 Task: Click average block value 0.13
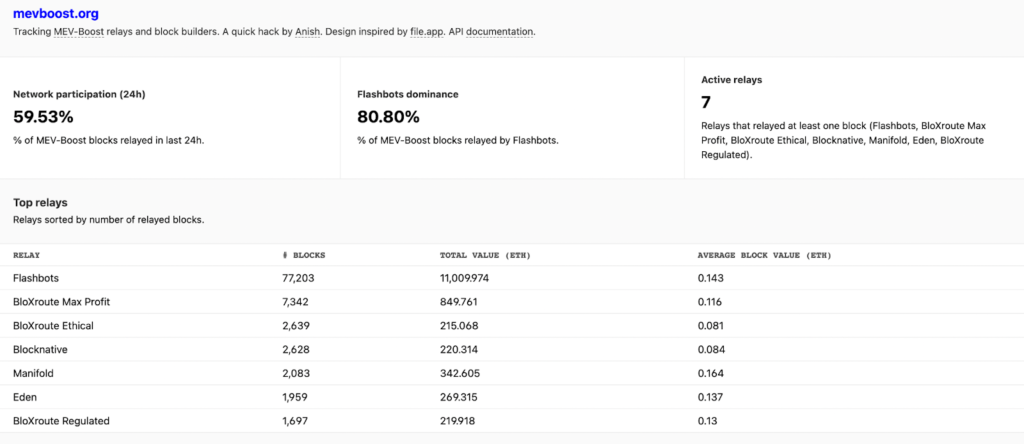[x=707, y=421]
